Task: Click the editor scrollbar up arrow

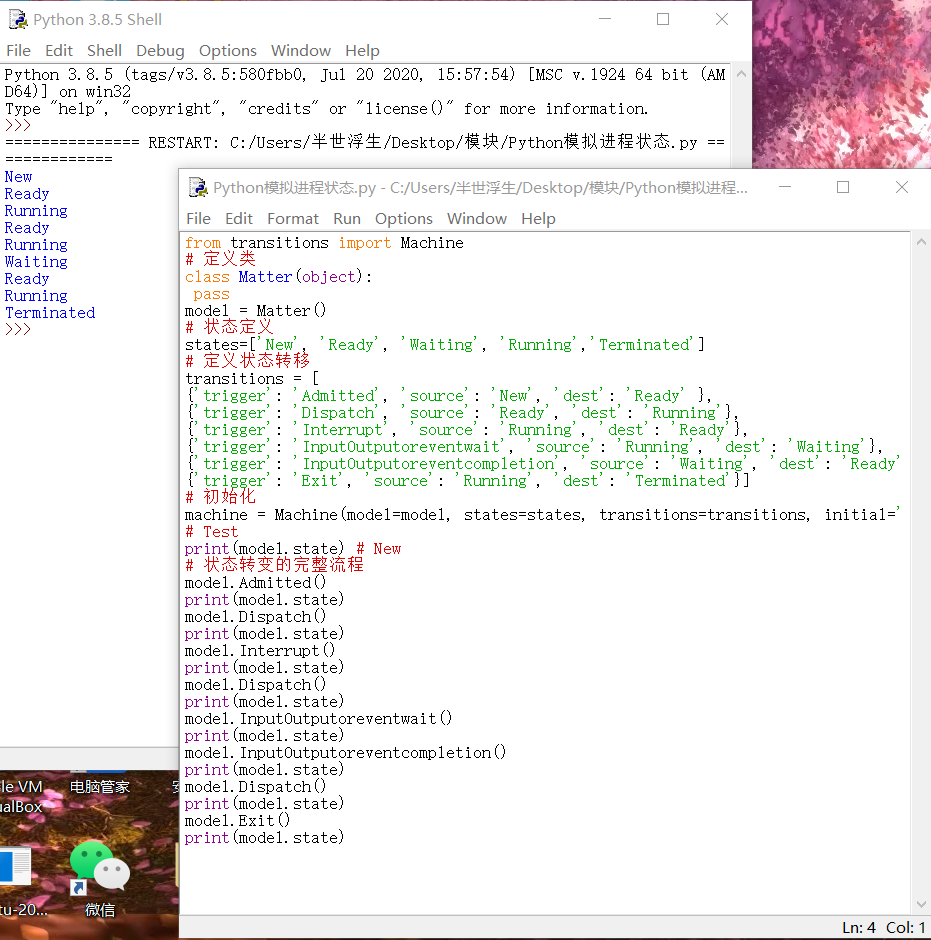Action: tap(921, 242)
